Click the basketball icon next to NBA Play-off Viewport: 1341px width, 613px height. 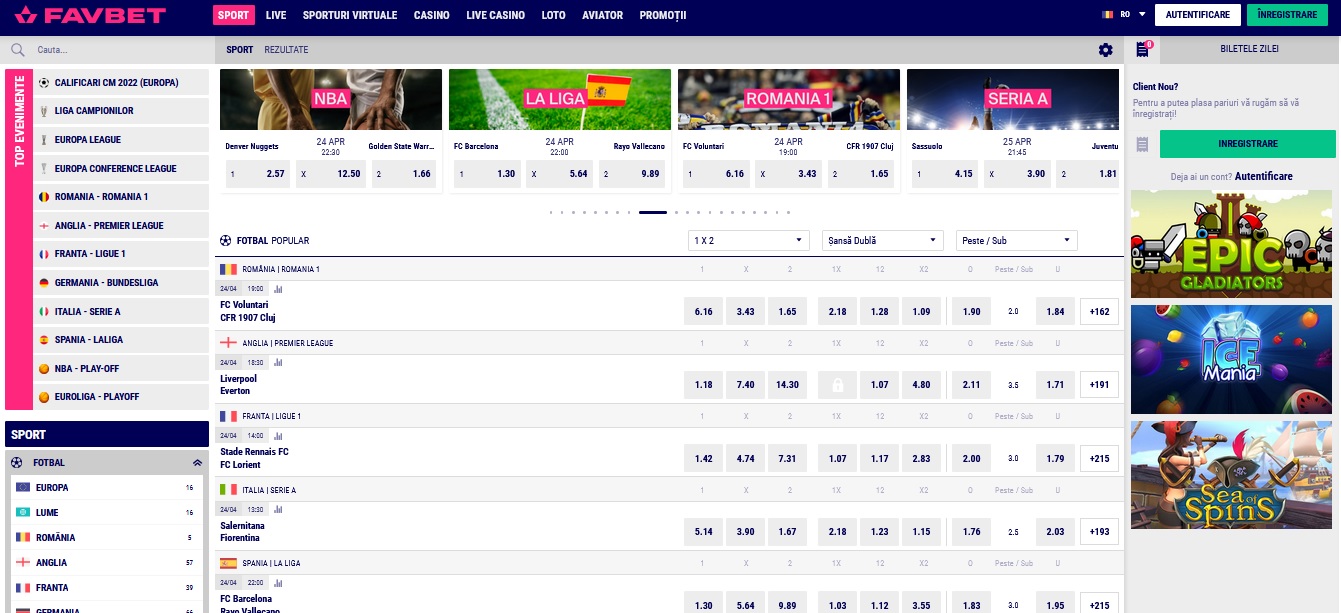pos(44,368)
